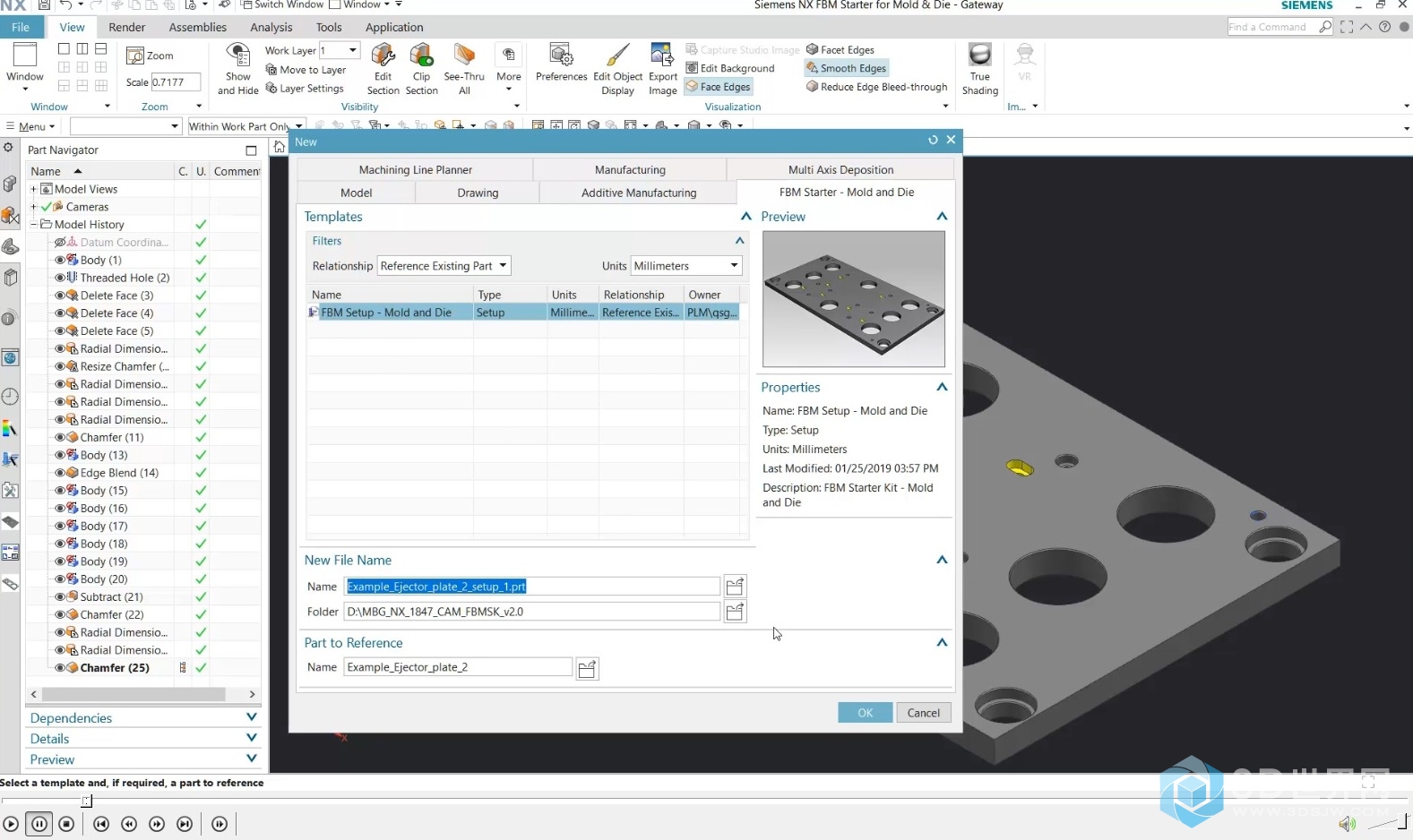Maximize the Part Navigator panel
1413x840 pixels.
pyautogui.click(x=251, y=150)
